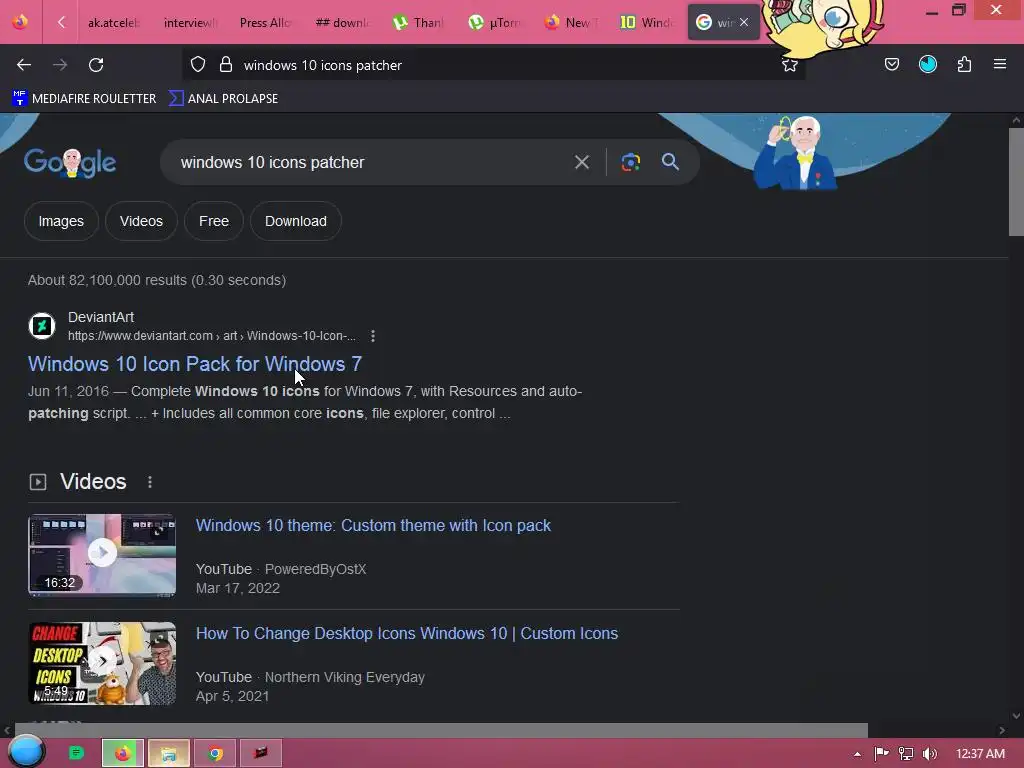Open the dark red app in the taskbar

[261, 753]
